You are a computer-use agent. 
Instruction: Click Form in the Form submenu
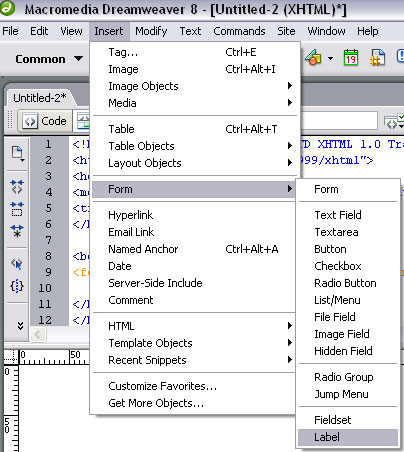(x=348, y=189)
